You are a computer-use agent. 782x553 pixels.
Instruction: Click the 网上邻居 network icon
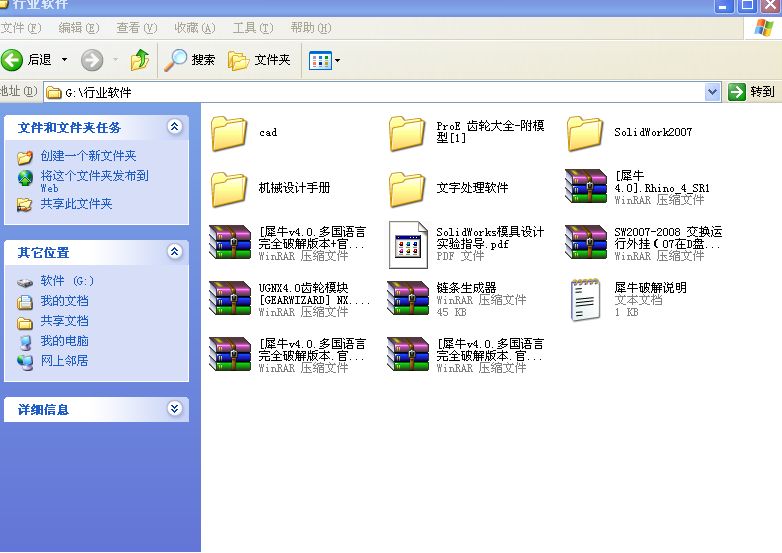click(24, 362)
